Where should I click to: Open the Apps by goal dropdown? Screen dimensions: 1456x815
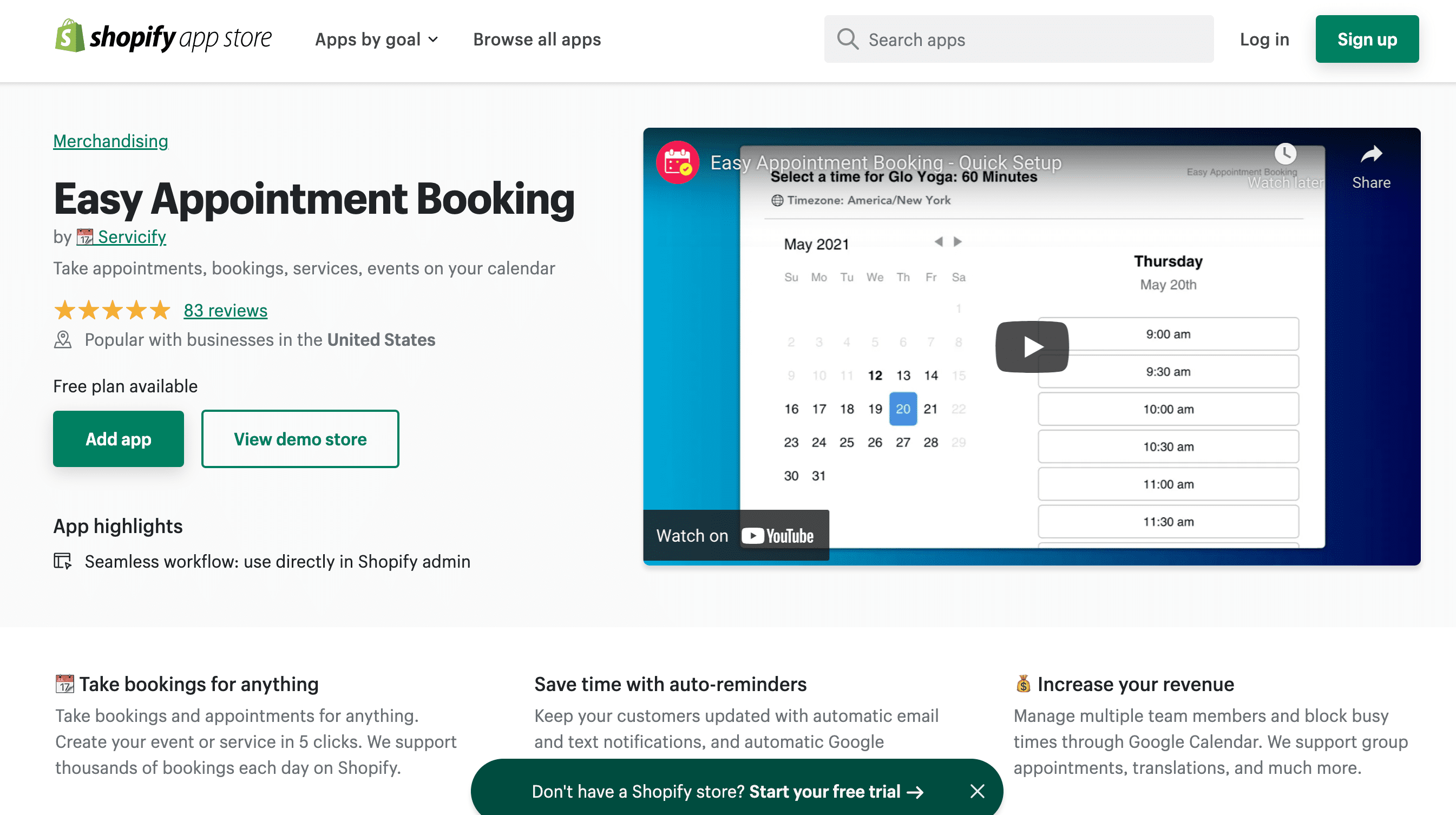click(376, 39)
